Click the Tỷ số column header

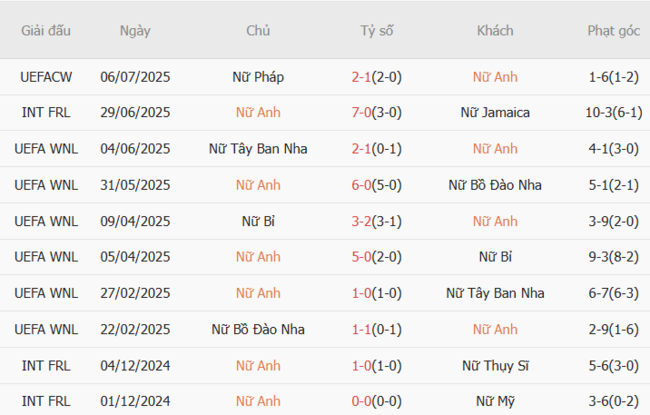click(x=377, y=31)
